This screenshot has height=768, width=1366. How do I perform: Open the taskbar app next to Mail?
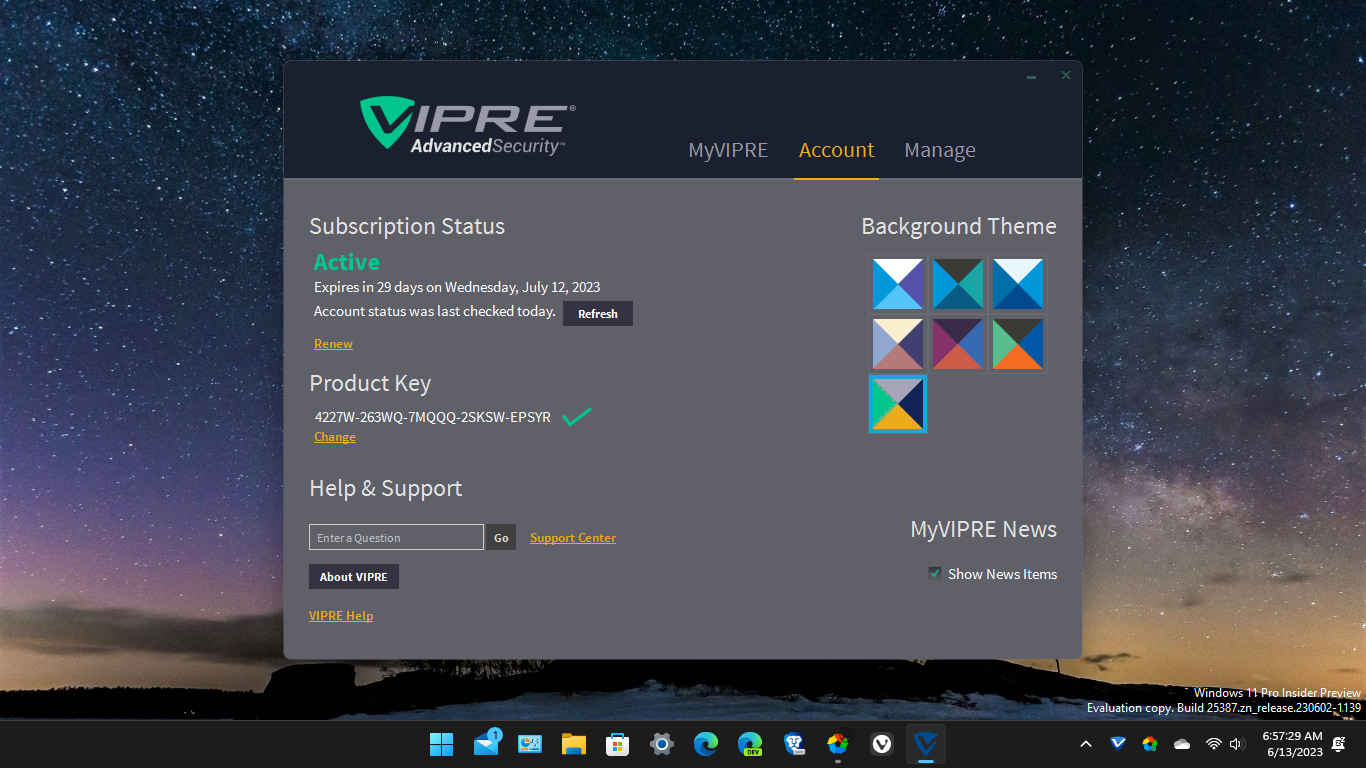pos(529,744)
